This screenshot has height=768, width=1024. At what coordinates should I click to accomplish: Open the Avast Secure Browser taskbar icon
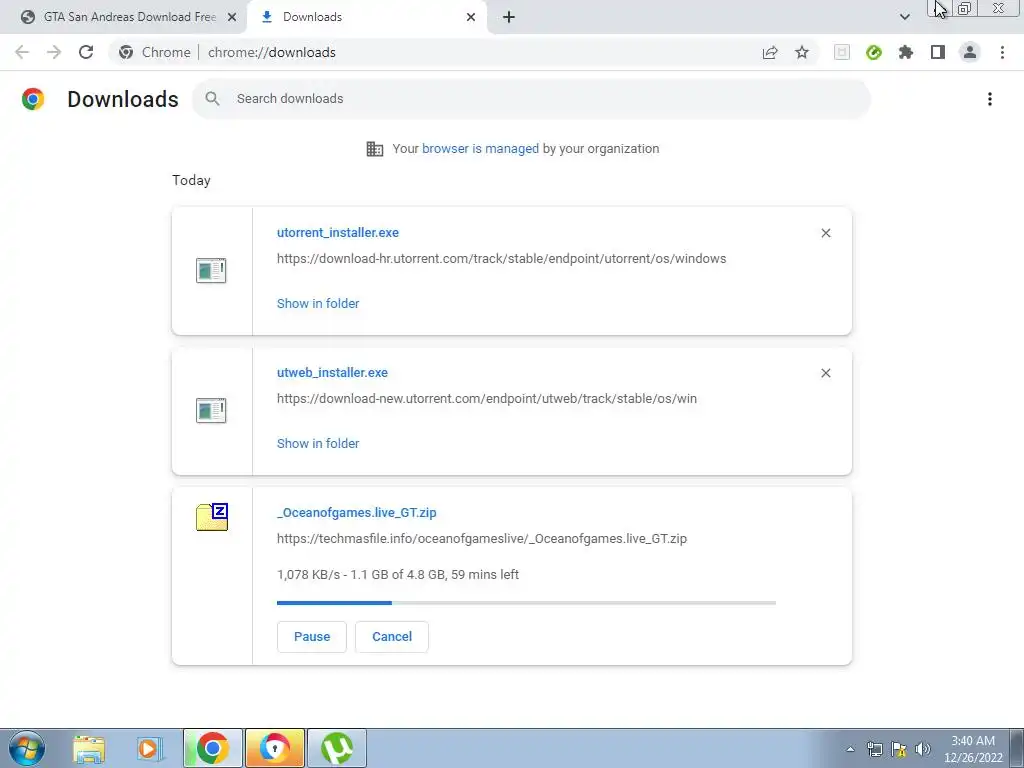(274, 748)
